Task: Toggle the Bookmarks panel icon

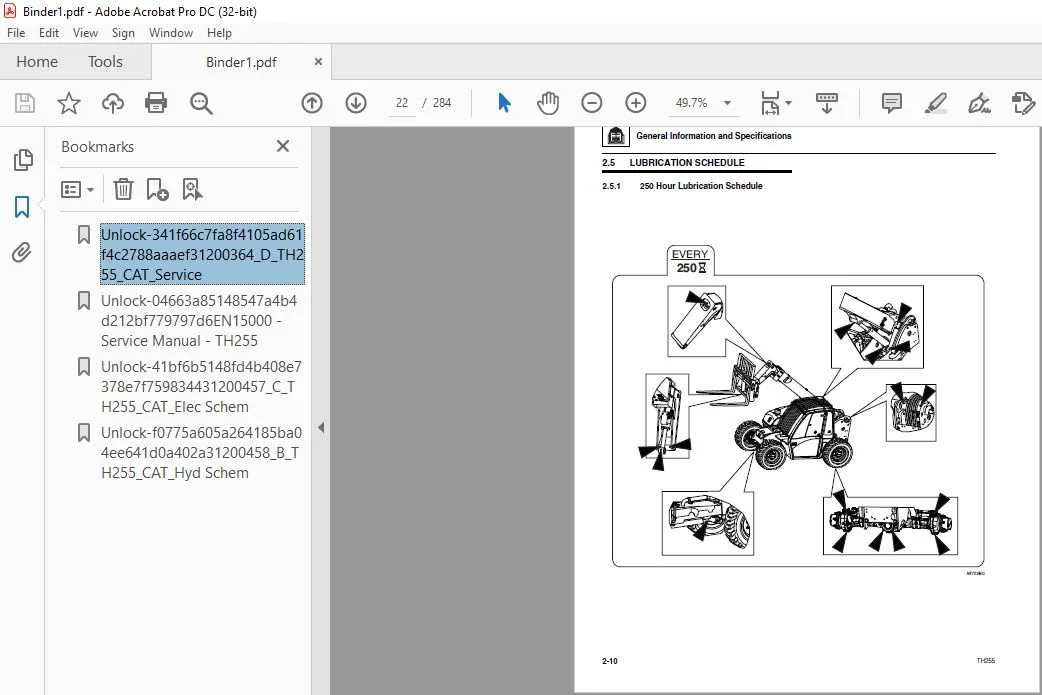Action: coord(22,207)
